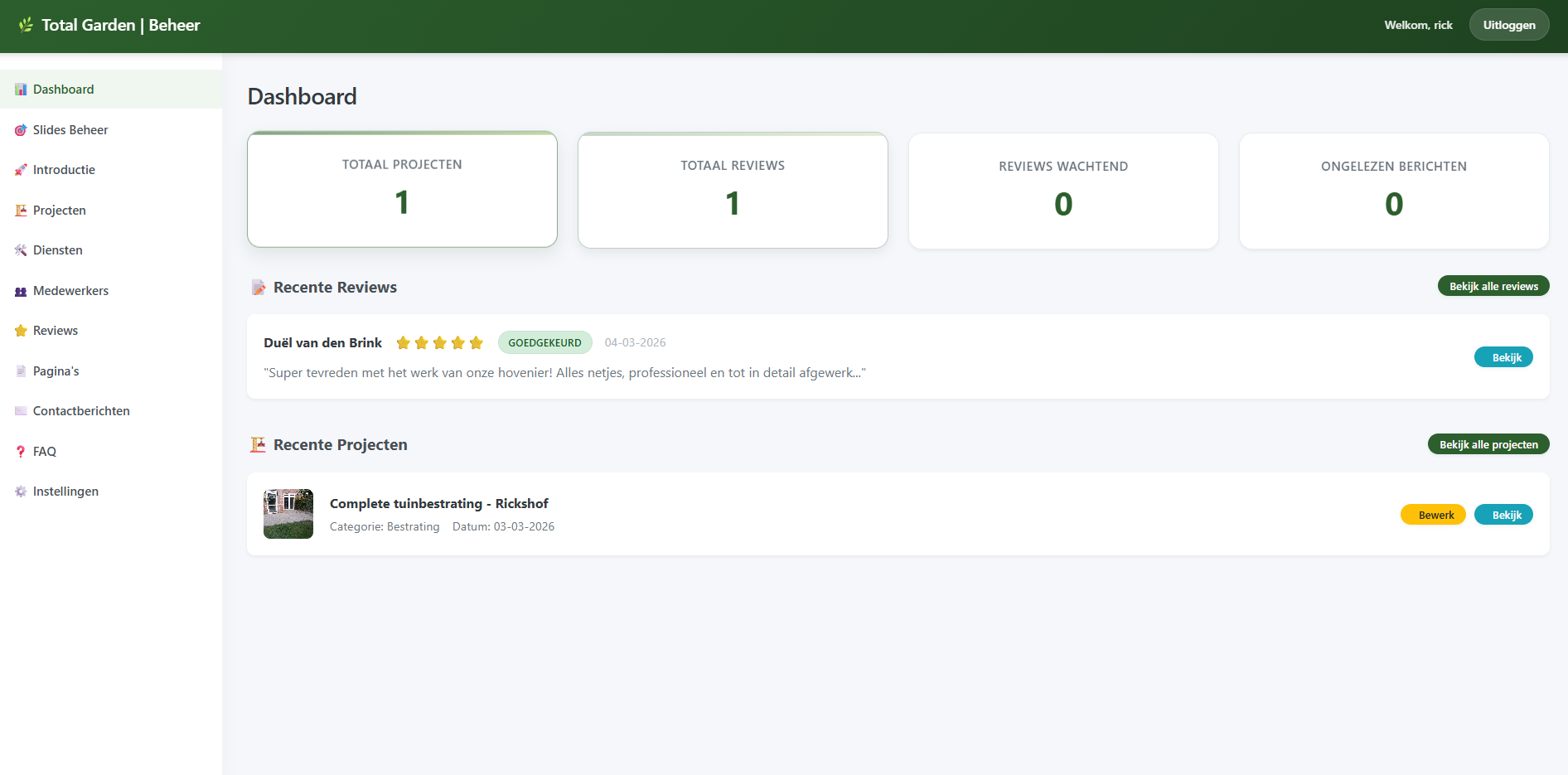Click the memo icon beside Recente Reviews
The image size is (1568, 775).
pyautogui.click(x=259, y=288)
